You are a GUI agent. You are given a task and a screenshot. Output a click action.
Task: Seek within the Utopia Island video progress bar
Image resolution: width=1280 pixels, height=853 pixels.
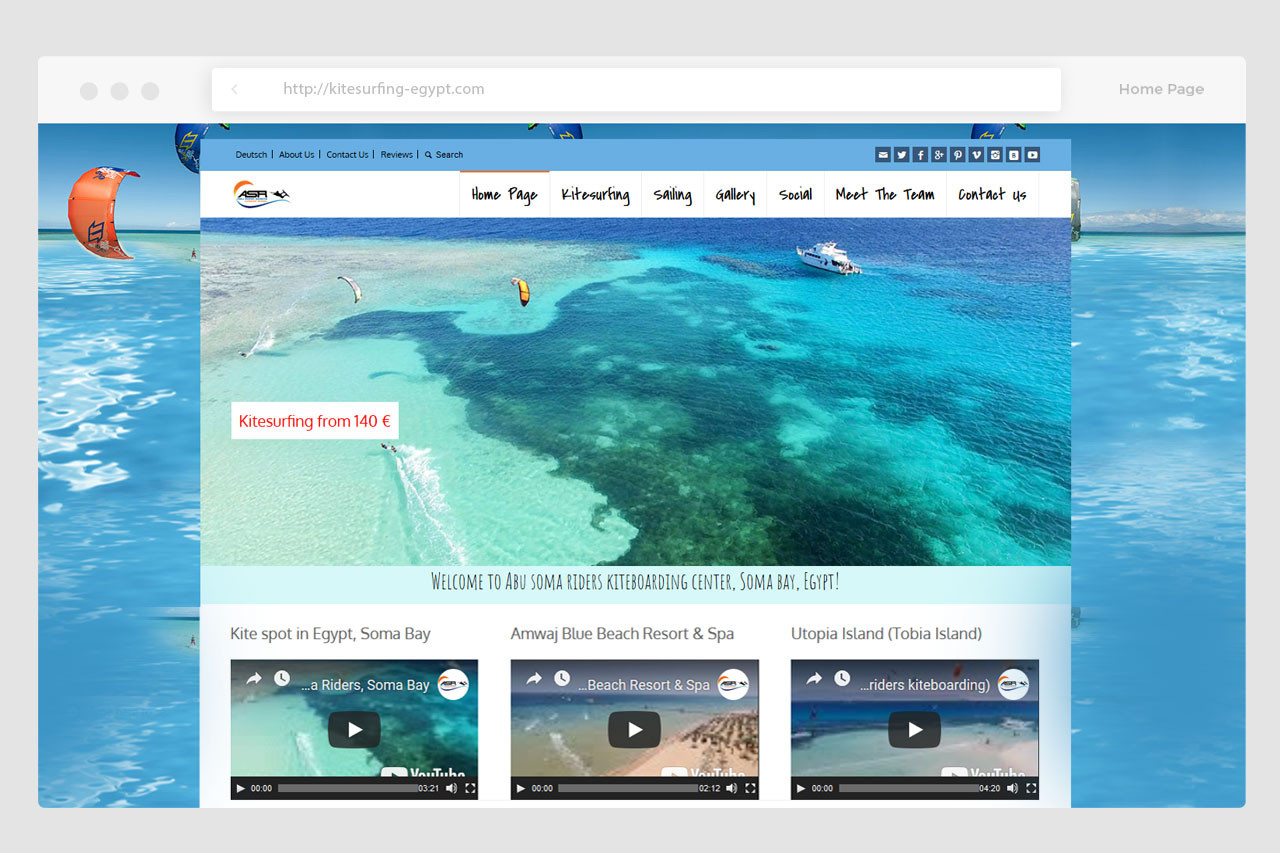tap(908, 789)
